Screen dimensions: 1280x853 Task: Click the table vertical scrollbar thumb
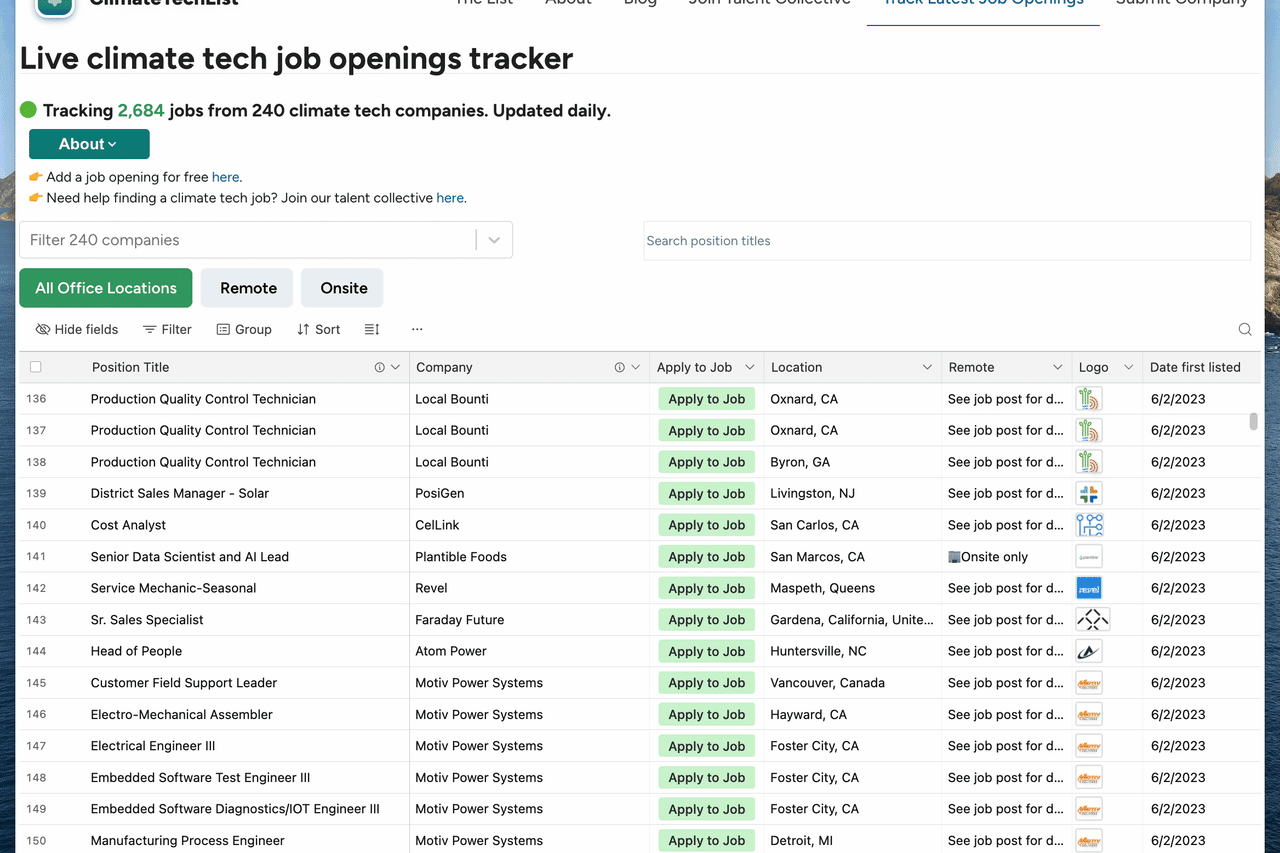click(1254, 421)
